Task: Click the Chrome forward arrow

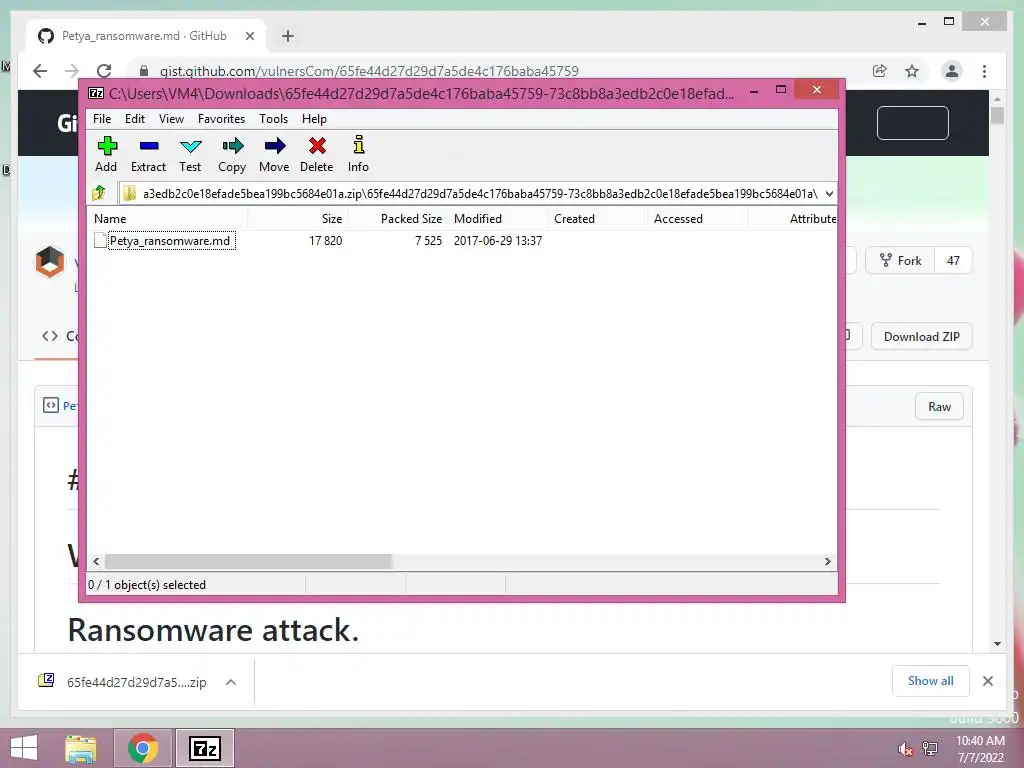Action: pyautogui.click(x=72, y=71)
